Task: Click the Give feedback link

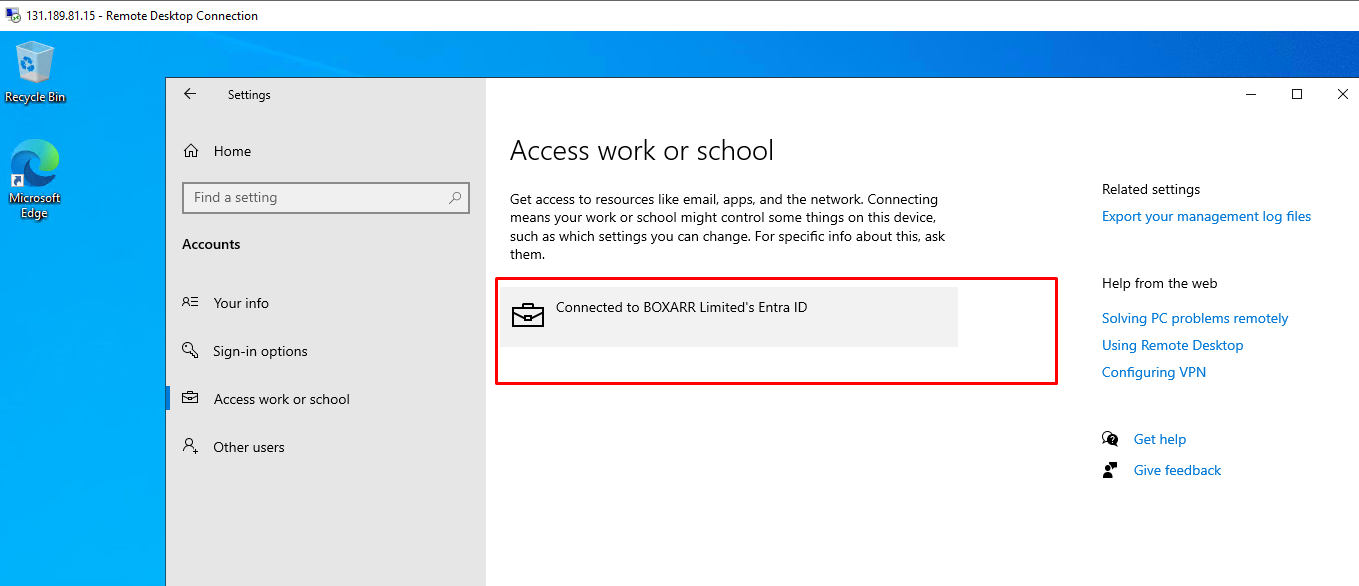Action: (1177, 470)
